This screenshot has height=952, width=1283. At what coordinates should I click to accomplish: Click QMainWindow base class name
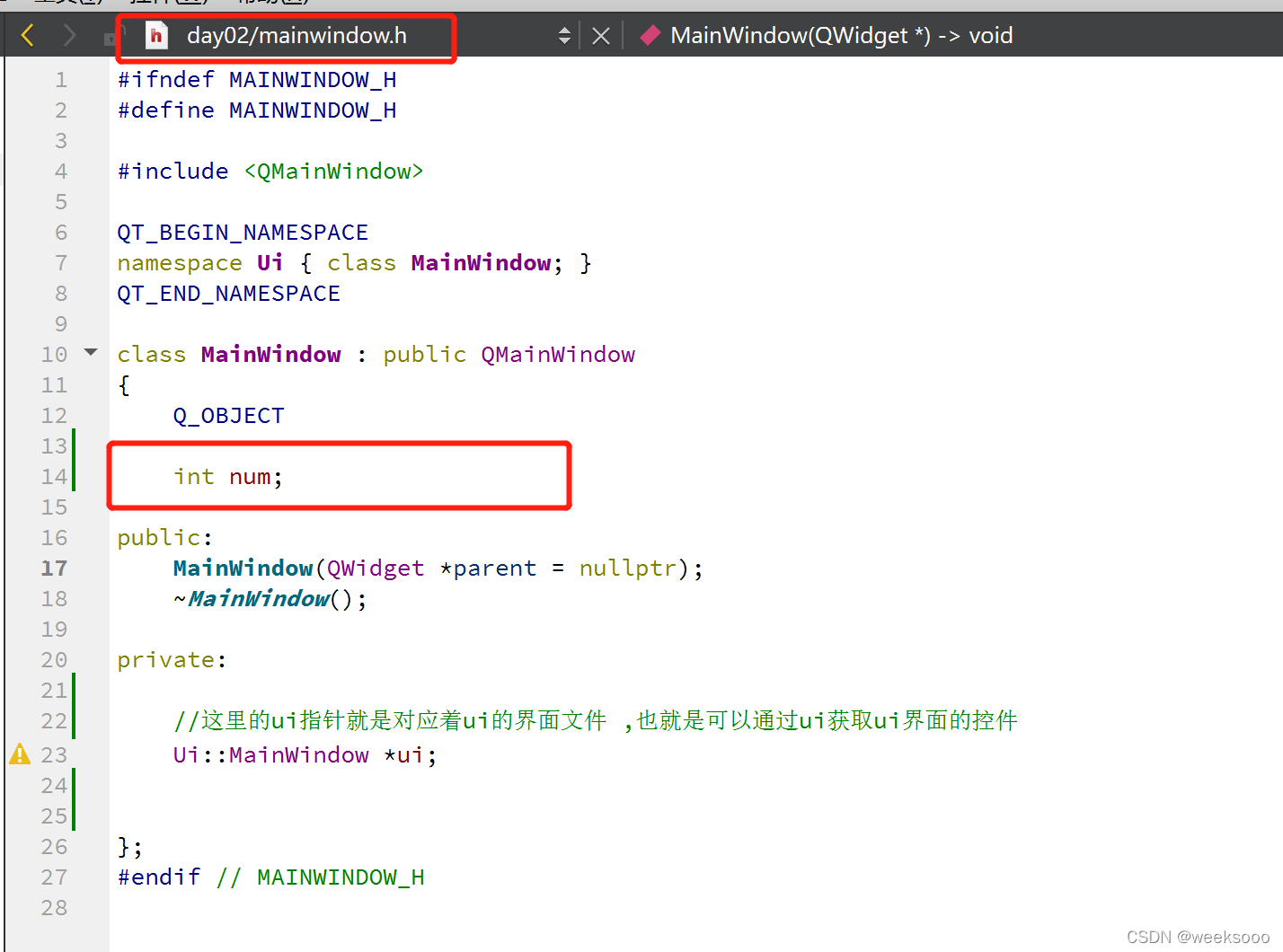558,355
